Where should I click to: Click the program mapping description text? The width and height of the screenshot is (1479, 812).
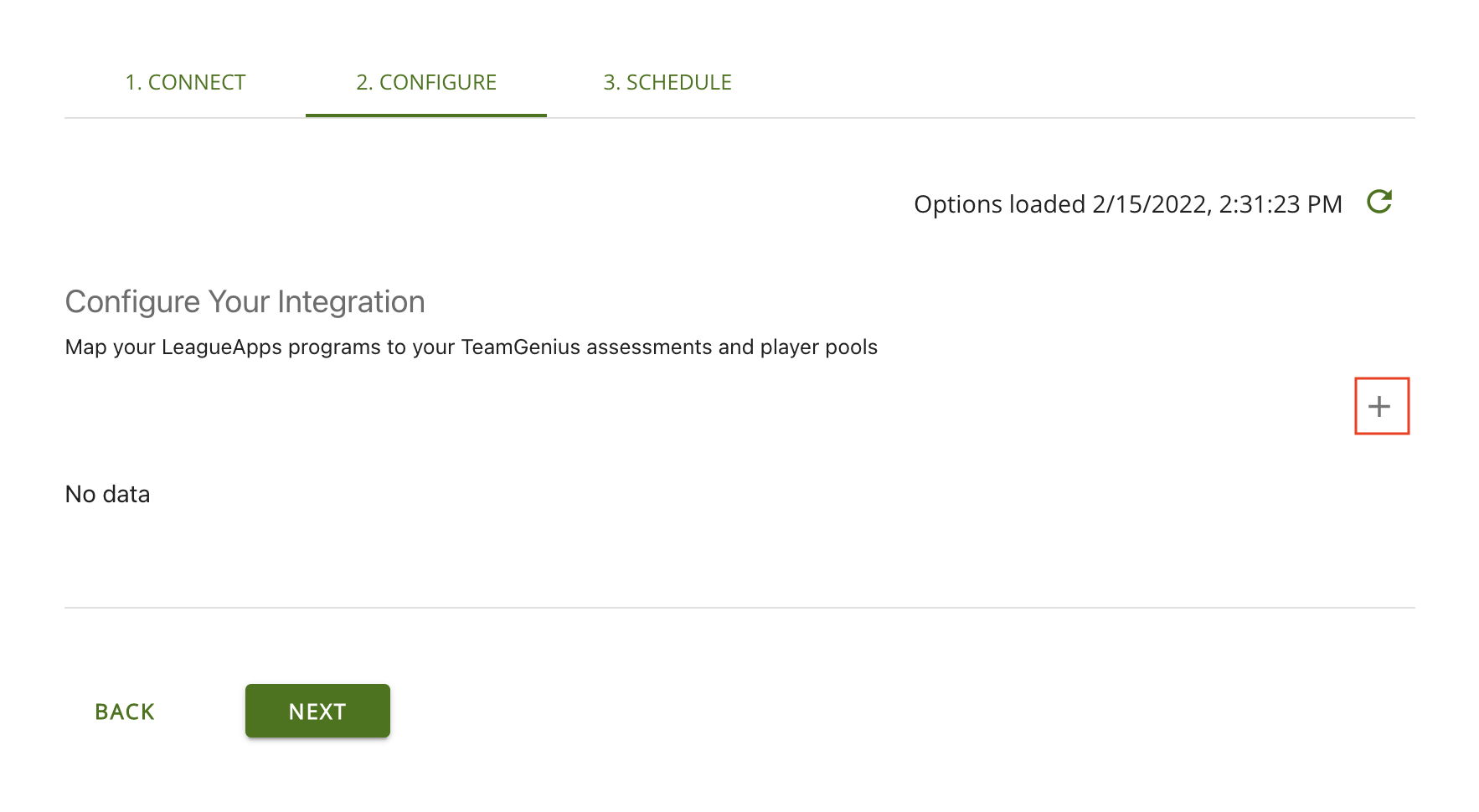point(472,347)
